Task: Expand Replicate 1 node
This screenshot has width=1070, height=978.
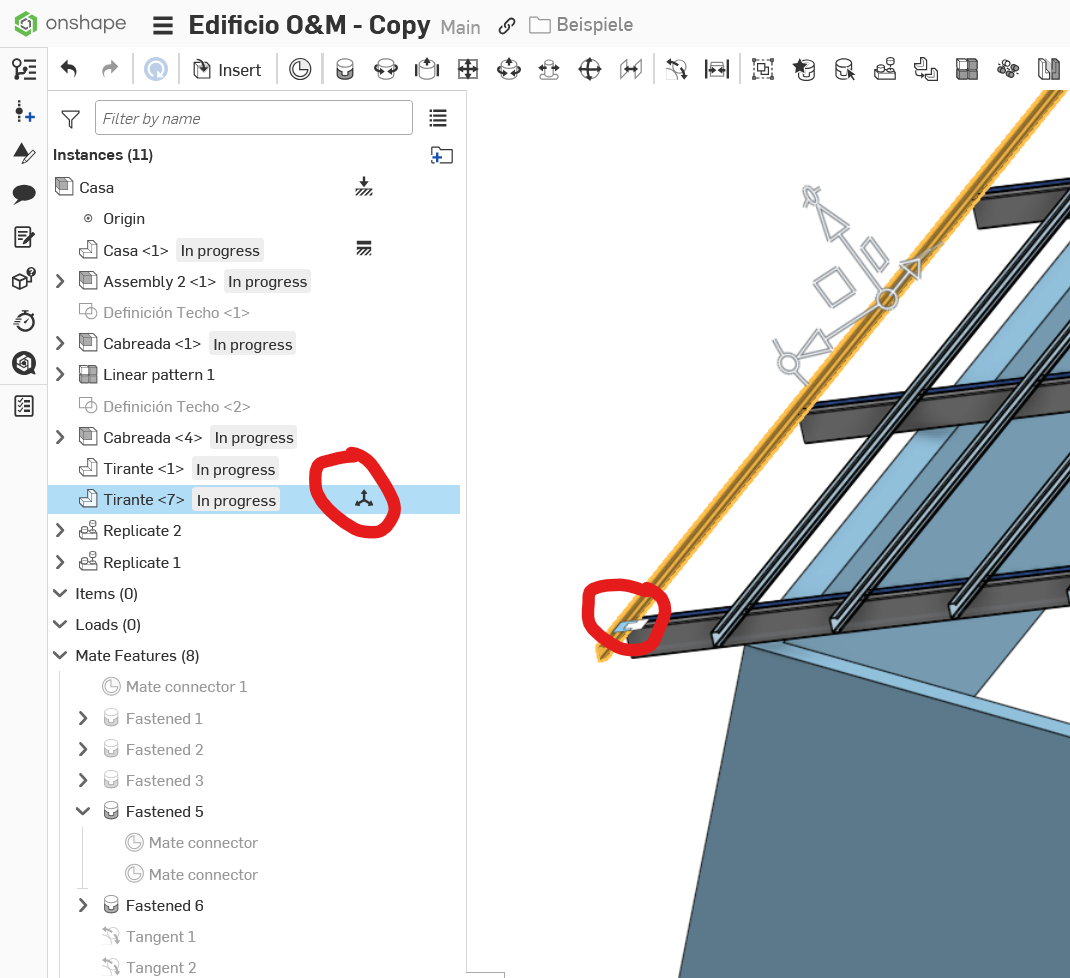Action: (60, 562)
